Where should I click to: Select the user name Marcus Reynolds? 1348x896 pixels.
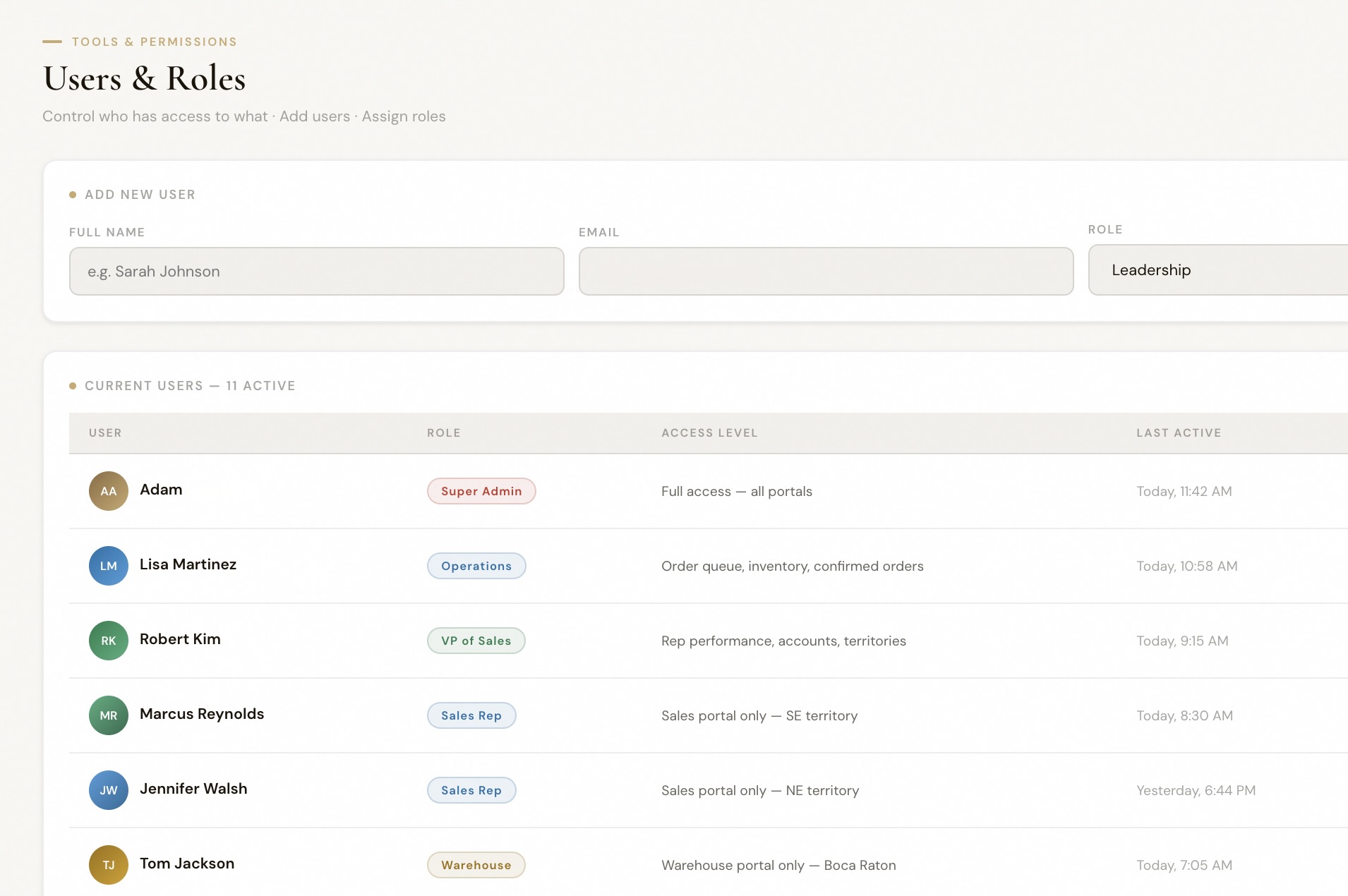[202, 714]
